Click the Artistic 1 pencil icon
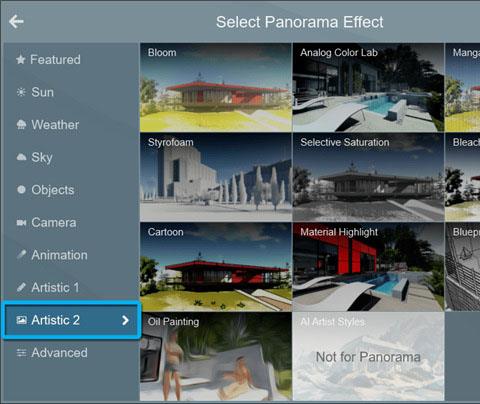 (x=21, y=287)
